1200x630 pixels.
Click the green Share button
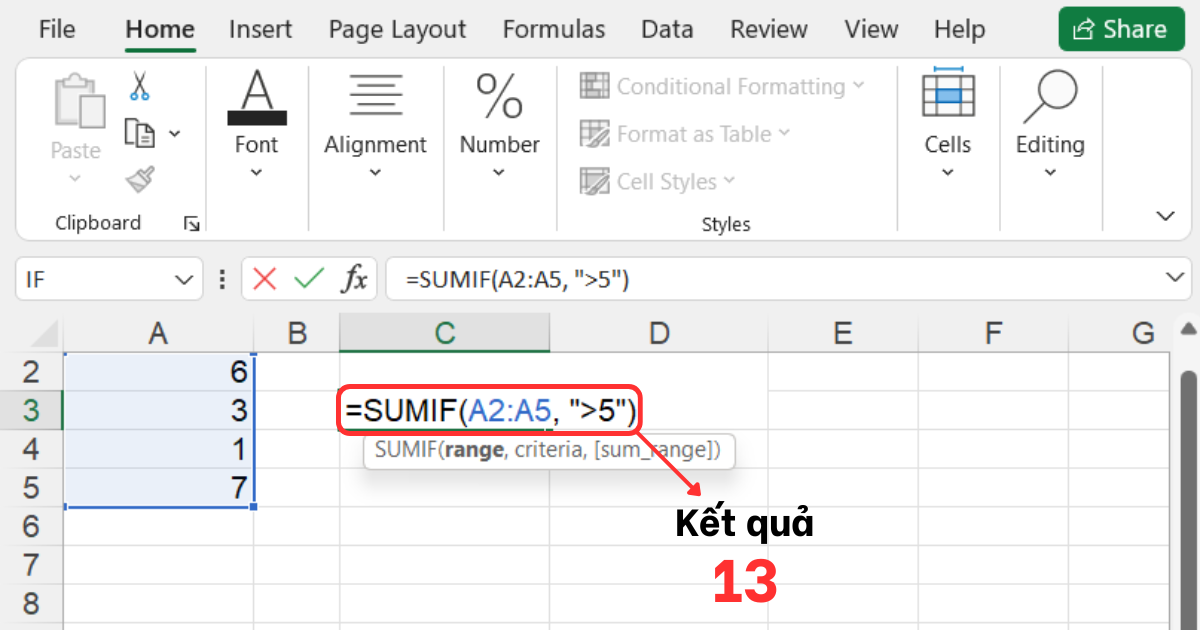(x=1121, y=29)
